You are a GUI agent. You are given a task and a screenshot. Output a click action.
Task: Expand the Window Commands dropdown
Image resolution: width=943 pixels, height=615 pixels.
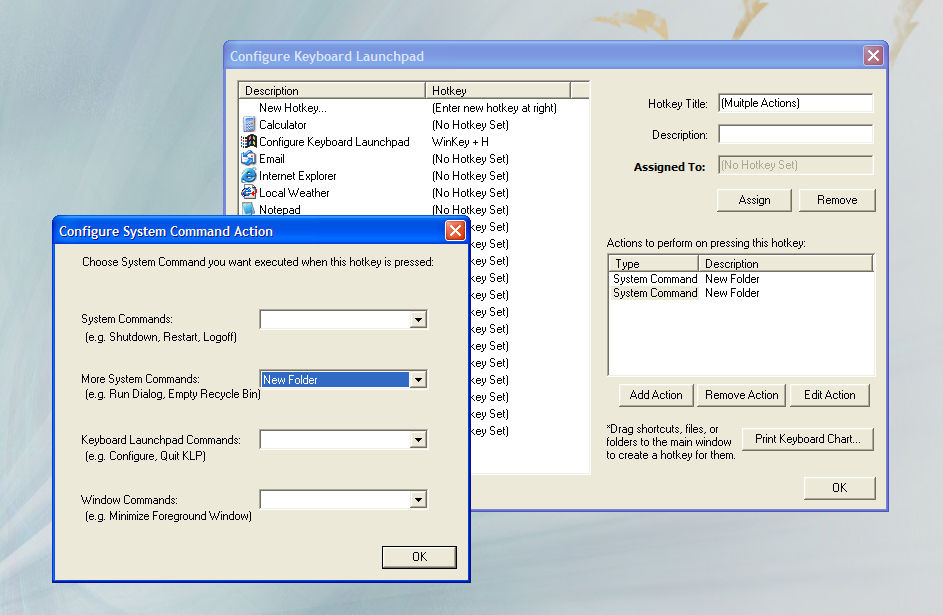point(419,499)
